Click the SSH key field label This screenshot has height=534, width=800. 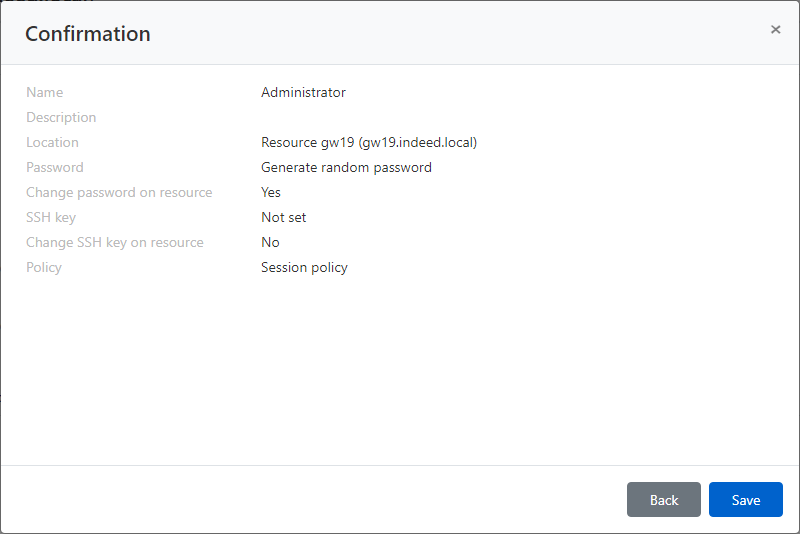click(x=51, y=217)
